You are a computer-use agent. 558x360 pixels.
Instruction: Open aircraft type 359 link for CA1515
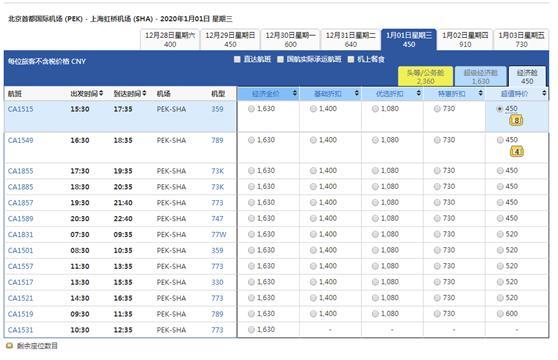217,109
